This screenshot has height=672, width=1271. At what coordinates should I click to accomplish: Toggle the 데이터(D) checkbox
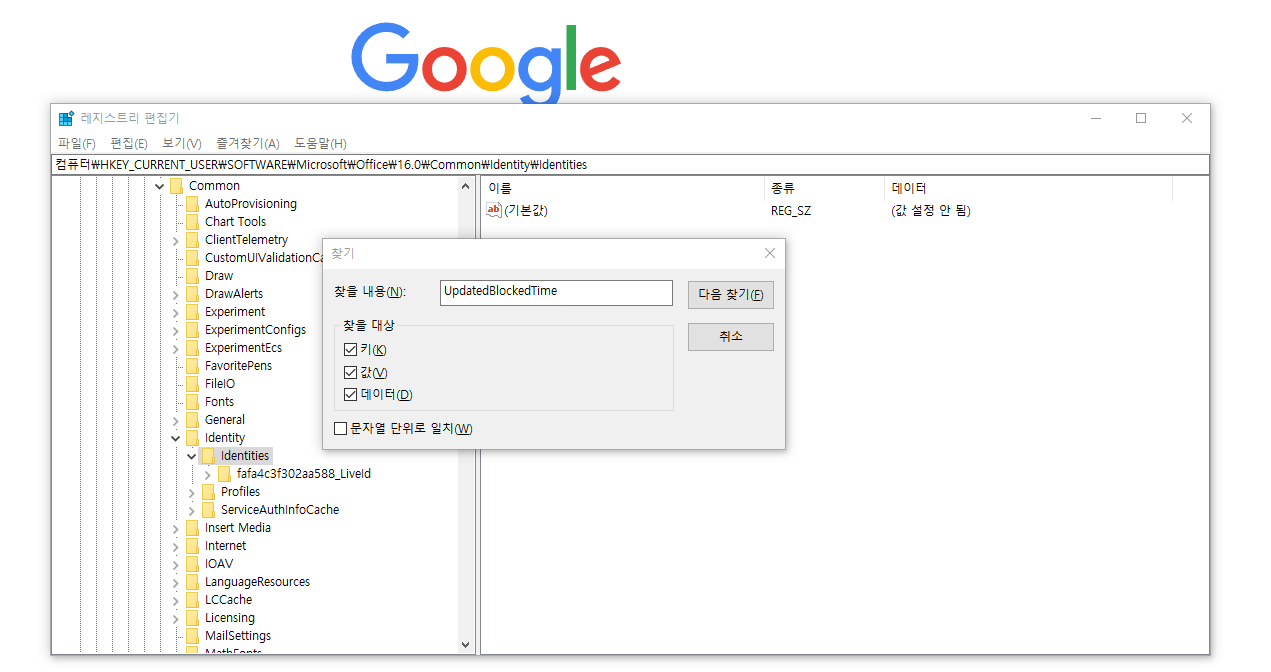coord(350,394)
